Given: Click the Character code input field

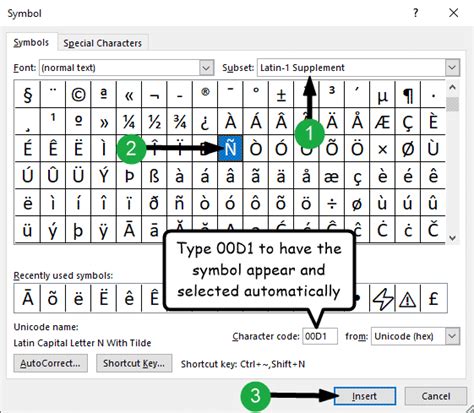Looking at the screenshot, I should 320,336.
